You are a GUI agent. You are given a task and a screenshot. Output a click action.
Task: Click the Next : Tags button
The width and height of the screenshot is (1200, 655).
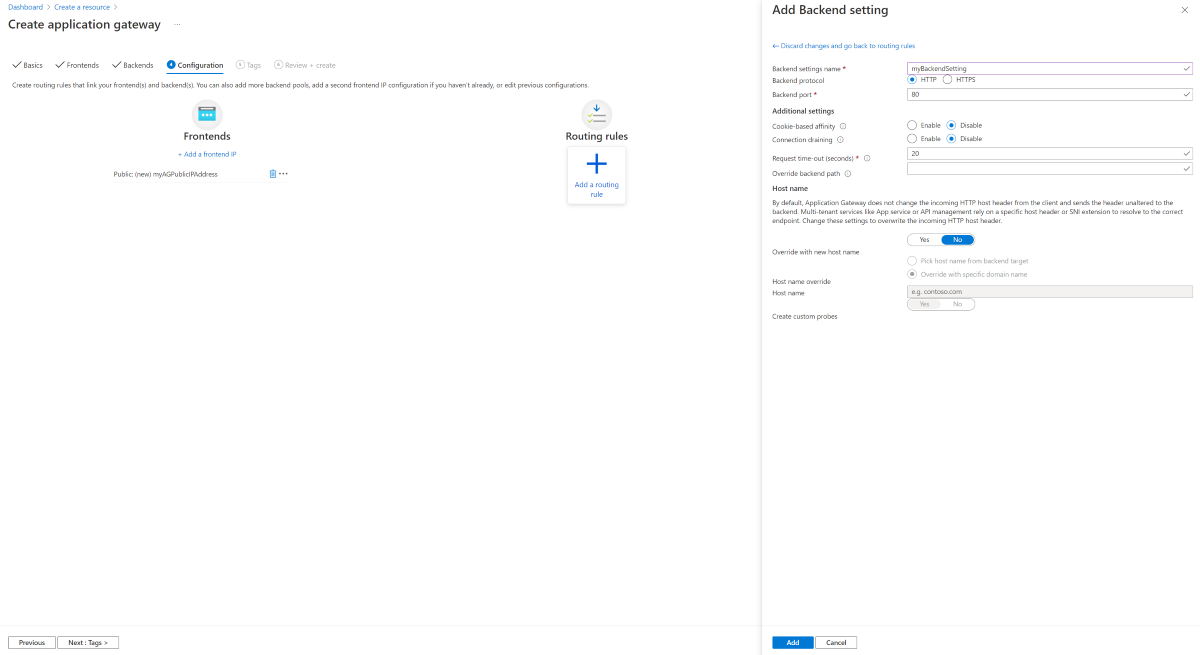88,643
